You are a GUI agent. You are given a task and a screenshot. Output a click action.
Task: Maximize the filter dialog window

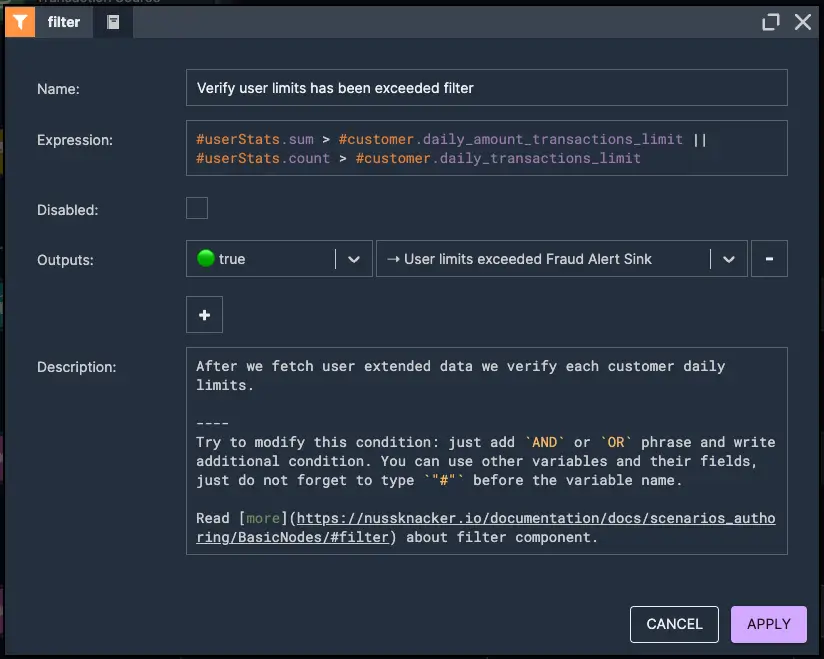coord(770,22)
